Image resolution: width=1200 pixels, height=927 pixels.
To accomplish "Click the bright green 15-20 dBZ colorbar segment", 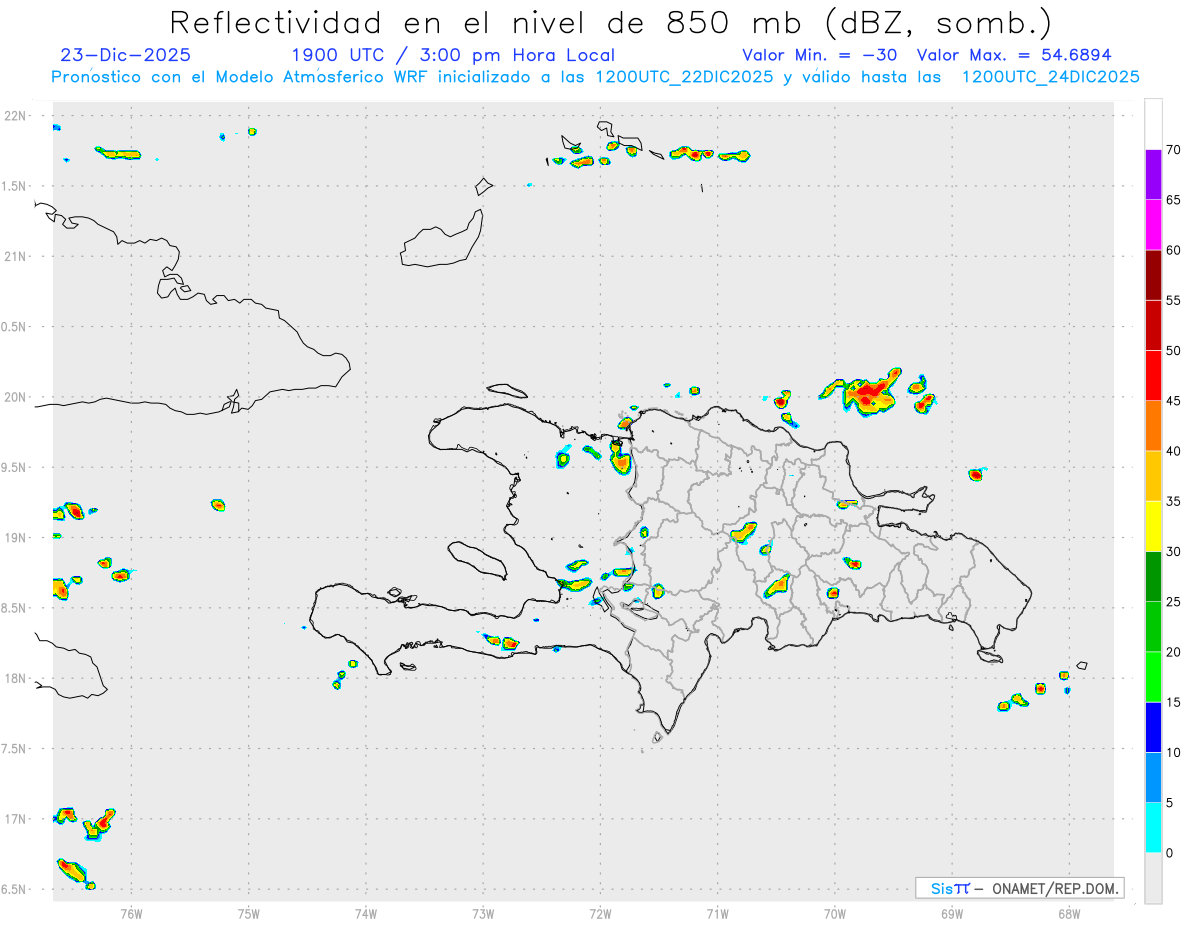I will pos(1154,677).
